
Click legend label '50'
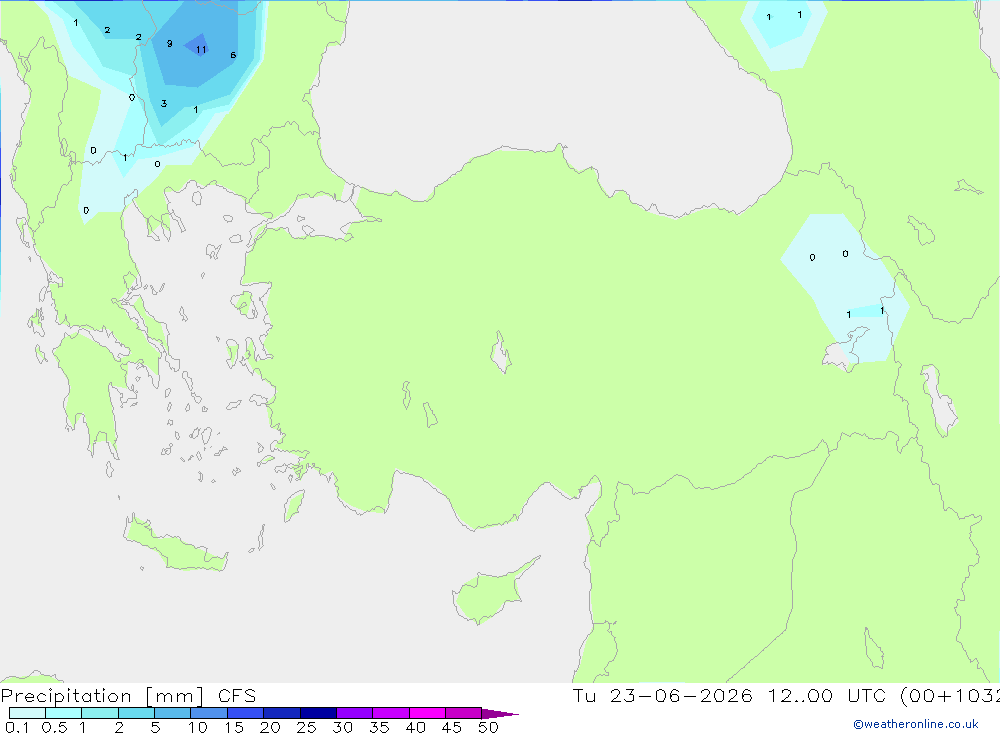[x=489, y=727]
